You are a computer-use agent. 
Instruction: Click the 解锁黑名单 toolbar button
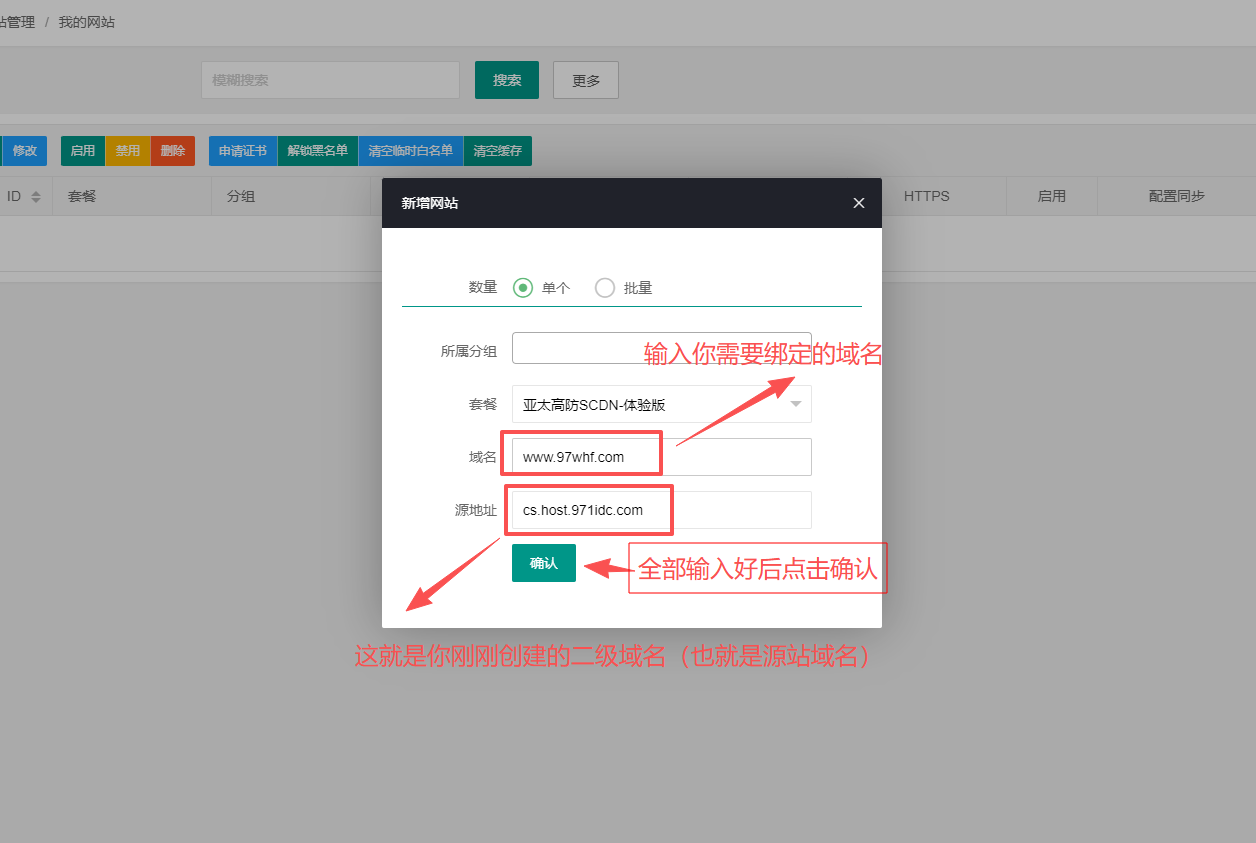pos(318,151)
